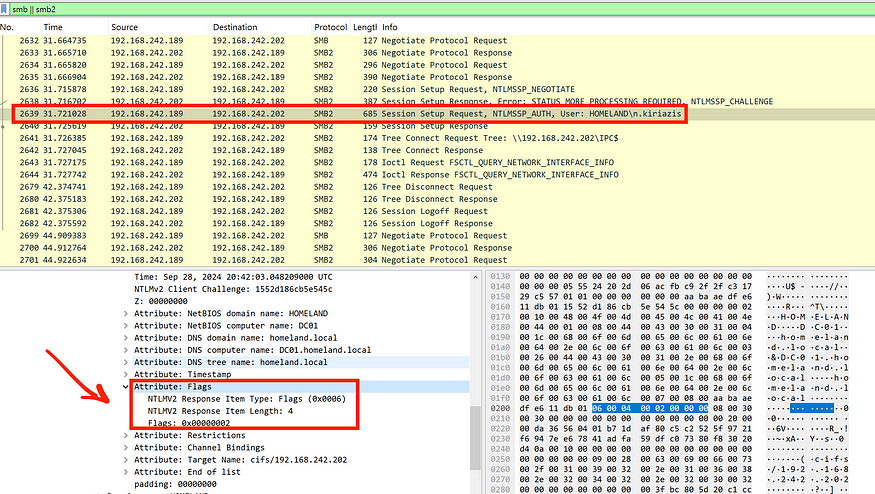Select packet 2633 Negotiate Protocol Response
This screenshot has height=494, width=875.
pyautogui.click(x=438, y=53)
